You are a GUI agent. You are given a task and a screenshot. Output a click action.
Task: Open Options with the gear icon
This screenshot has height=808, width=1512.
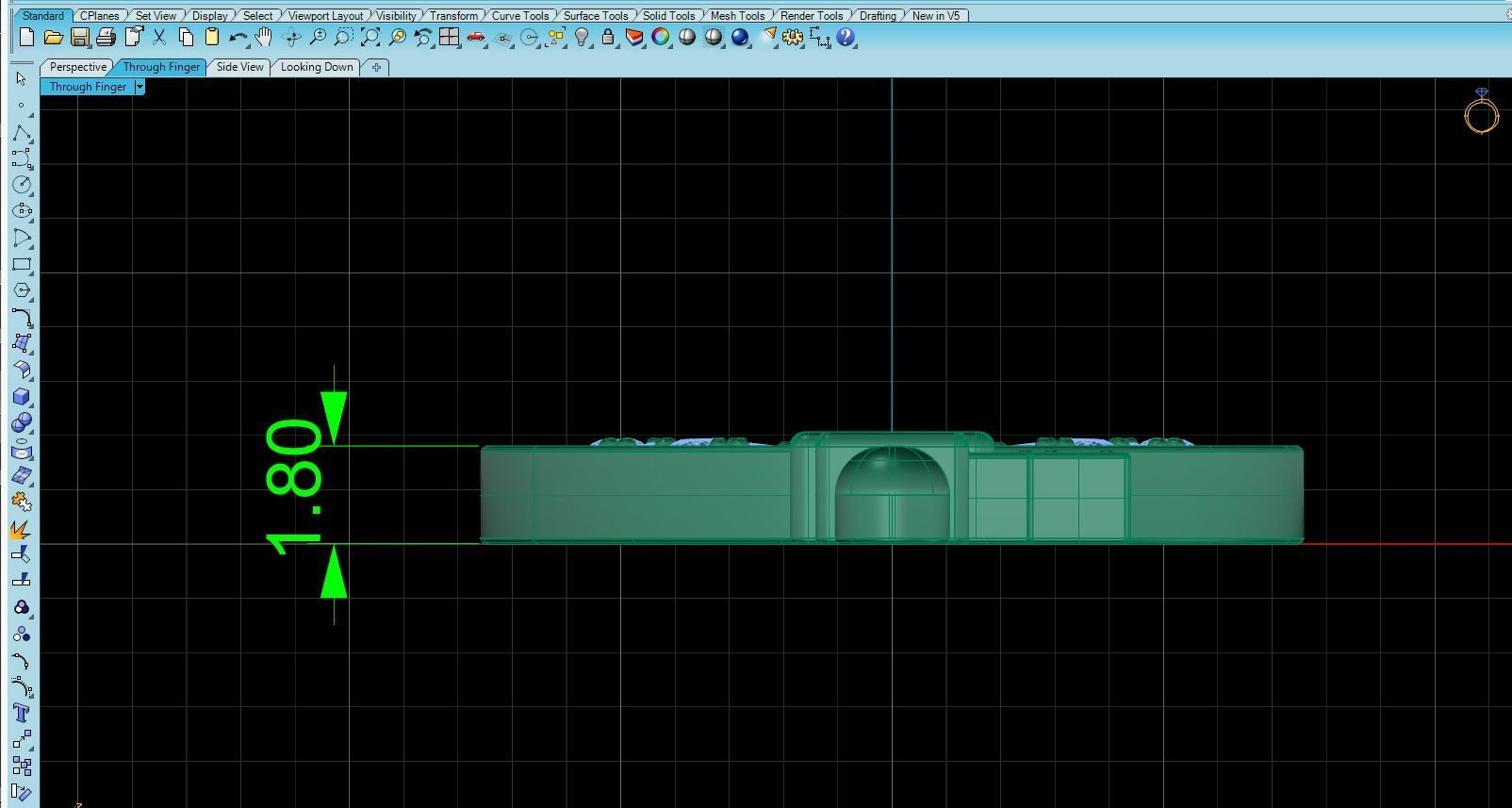pos(793,38)
